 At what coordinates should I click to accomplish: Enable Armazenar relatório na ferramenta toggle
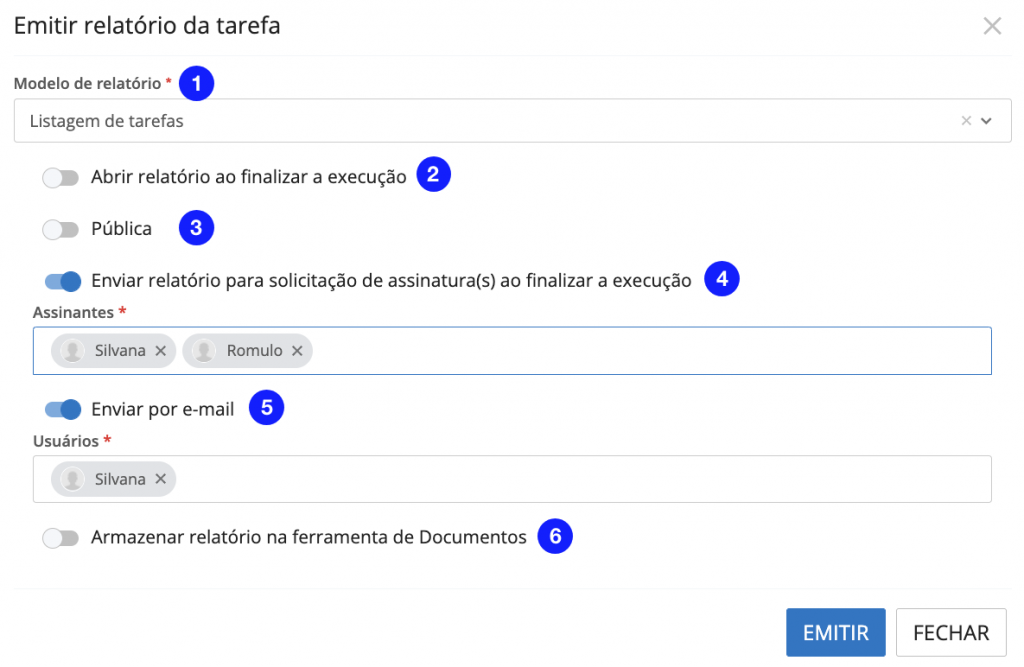(61, 538)
